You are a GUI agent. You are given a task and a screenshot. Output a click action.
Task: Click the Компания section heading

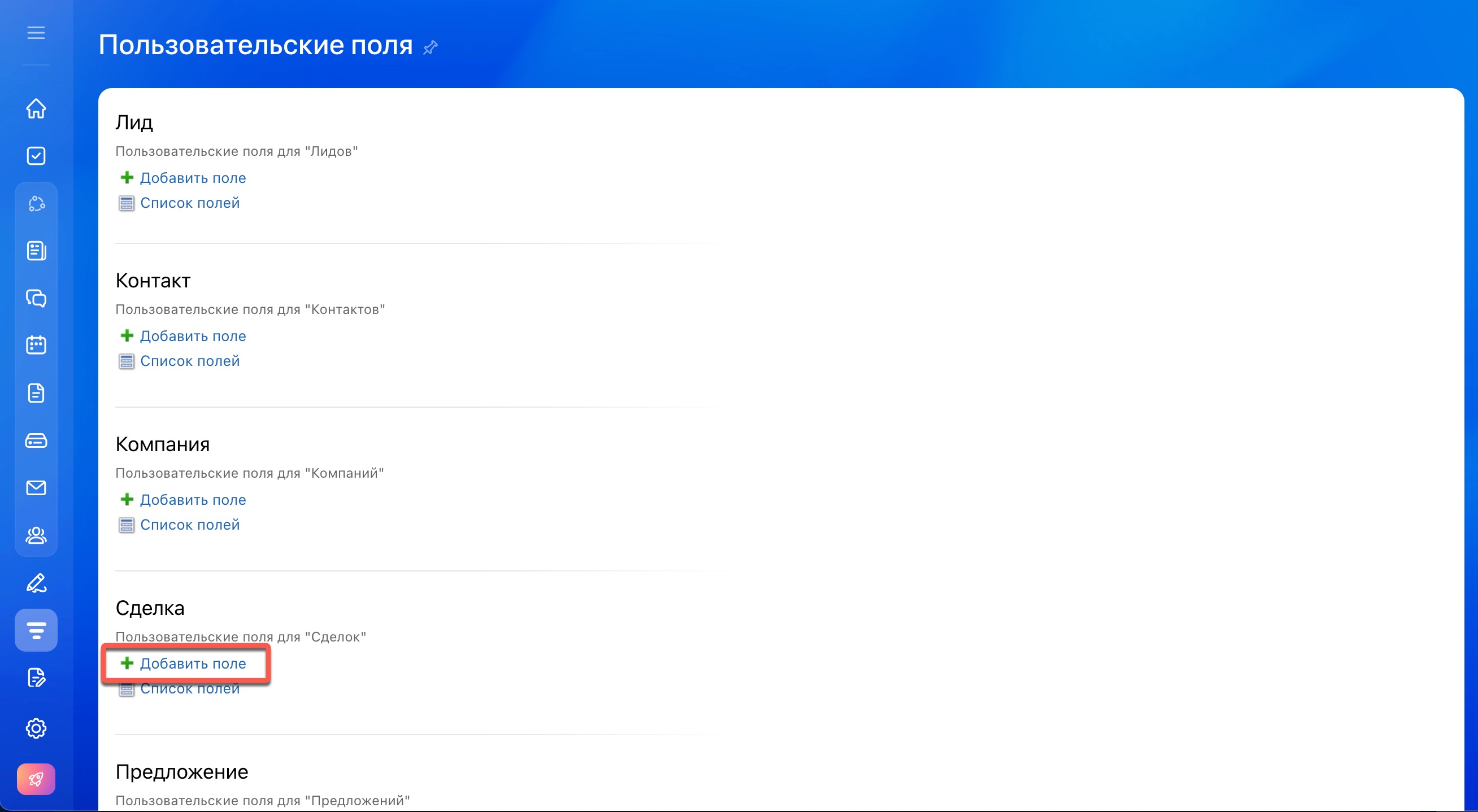[162, 444]
